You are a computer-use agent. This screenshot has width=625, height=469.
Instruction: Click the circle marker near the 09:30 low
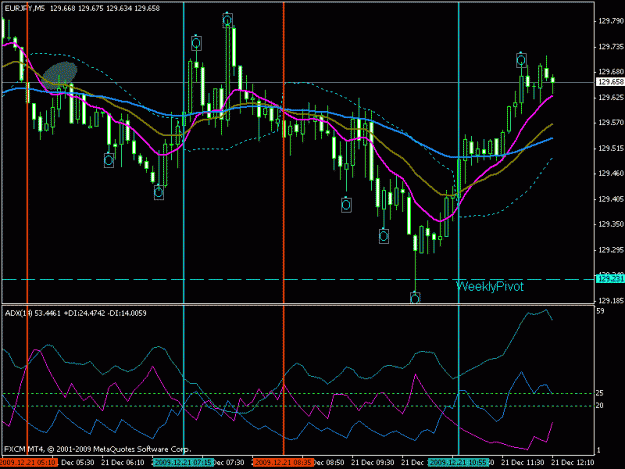(x=346, y=205)
